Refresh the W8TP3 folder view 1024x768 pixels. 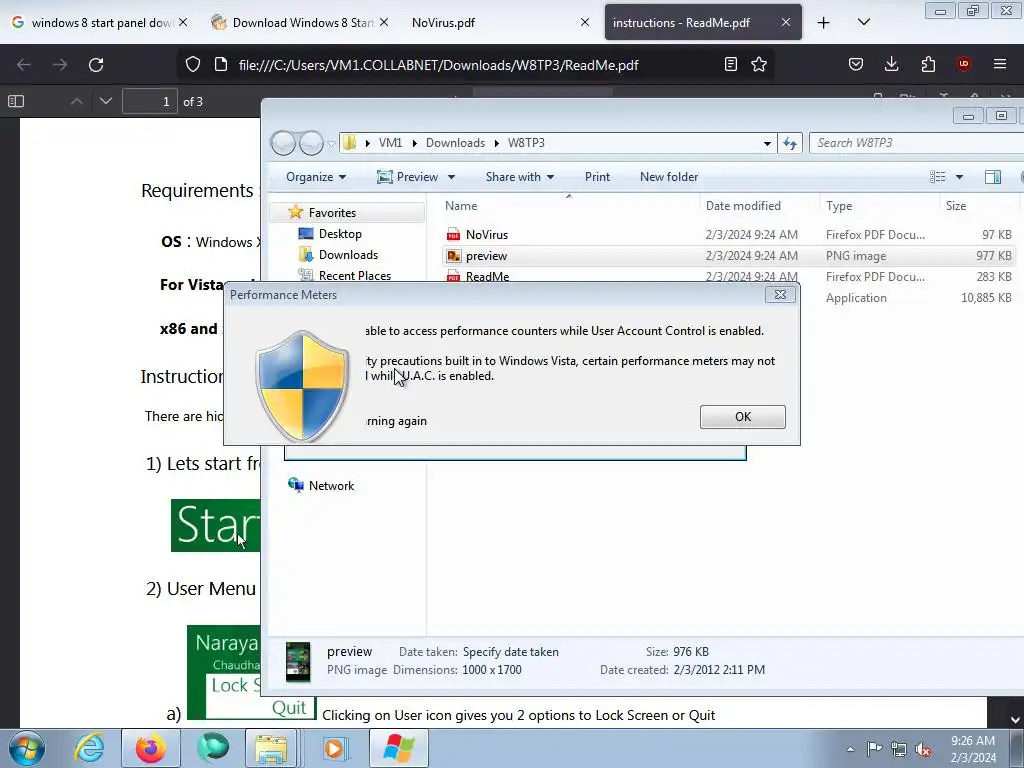point(790,143)
